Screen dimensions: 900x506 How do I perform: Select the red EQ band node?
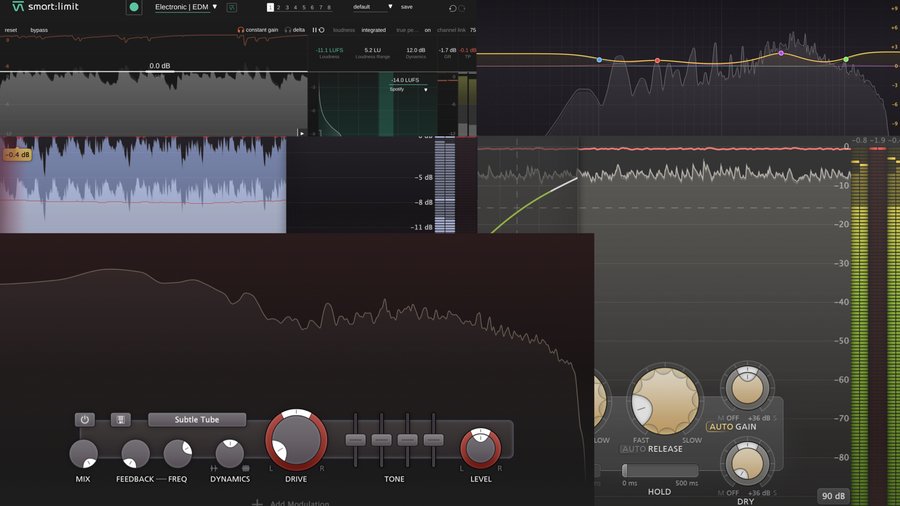pos(657,60)
